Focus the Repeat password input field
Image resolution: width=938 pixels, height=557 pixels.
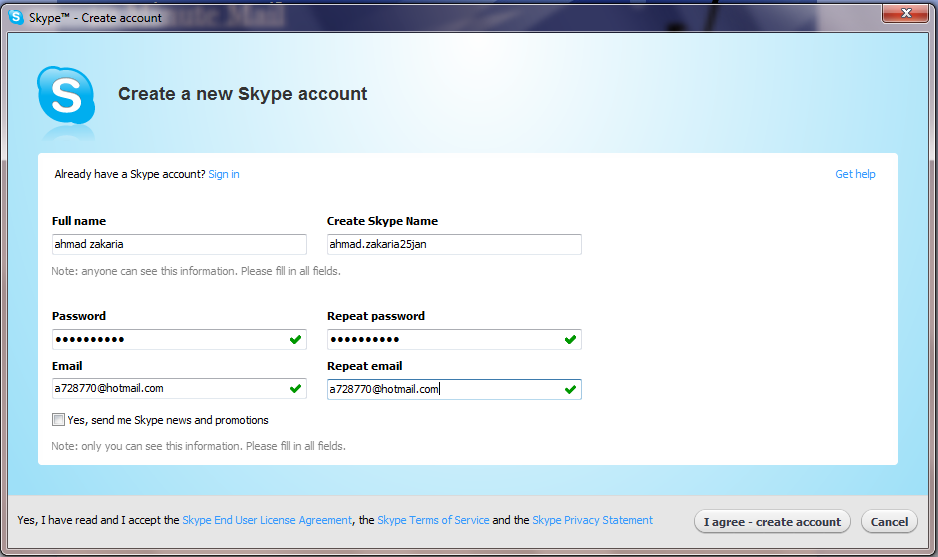pyautogui.click(x=454, y=339)
